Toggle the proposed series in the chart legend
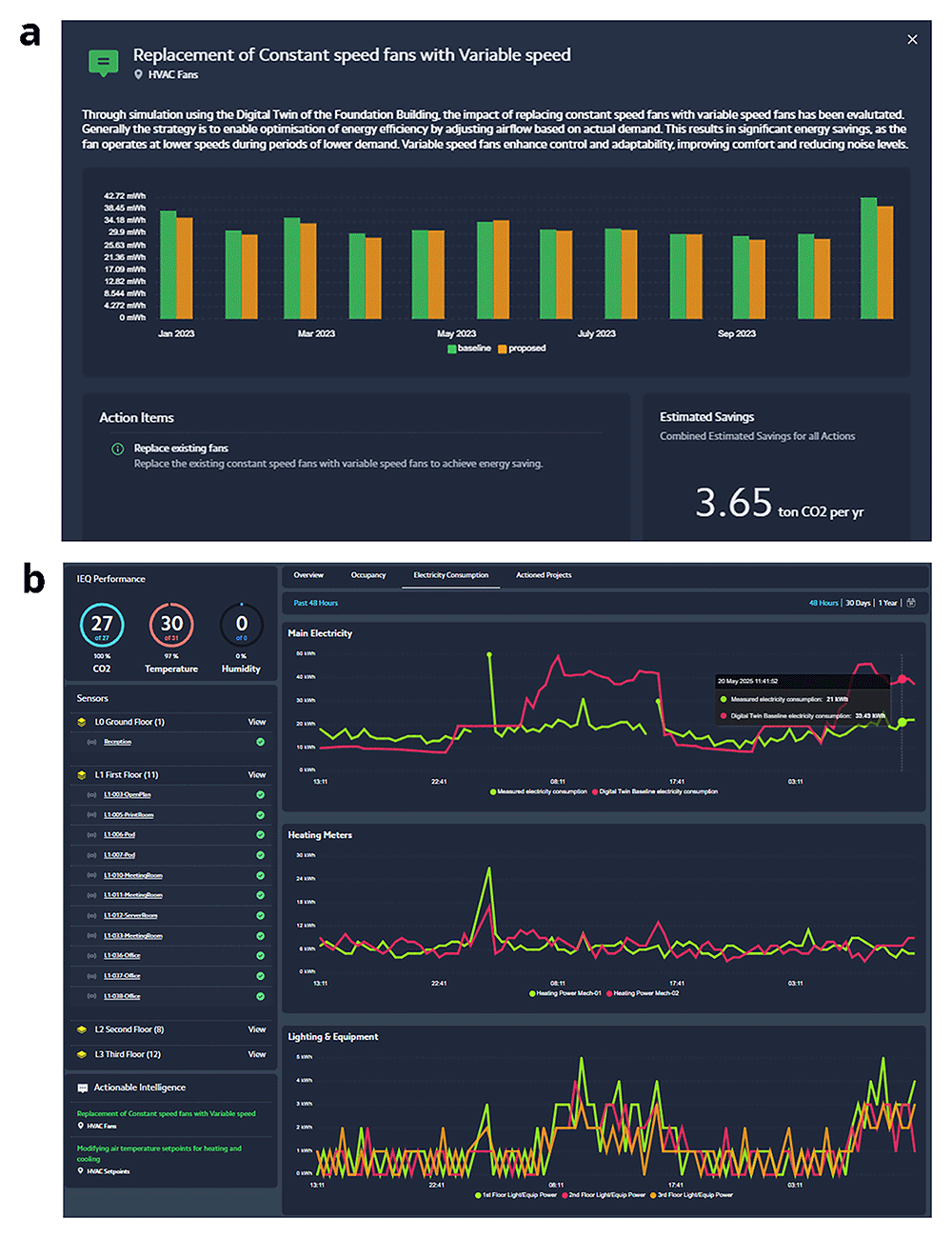Viewport: 952px width, 1238px height. click(x=522, y=349)
